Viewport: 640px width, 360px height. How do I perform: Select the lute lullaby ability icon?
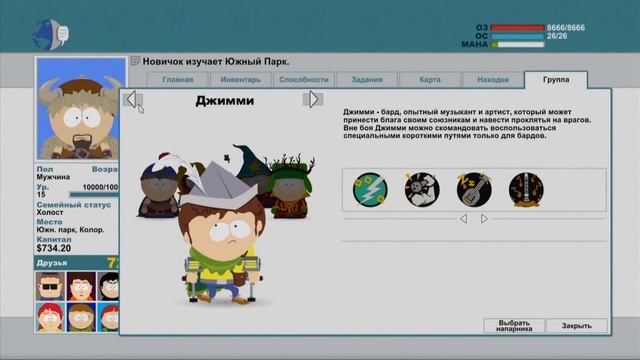click(474, 189)
